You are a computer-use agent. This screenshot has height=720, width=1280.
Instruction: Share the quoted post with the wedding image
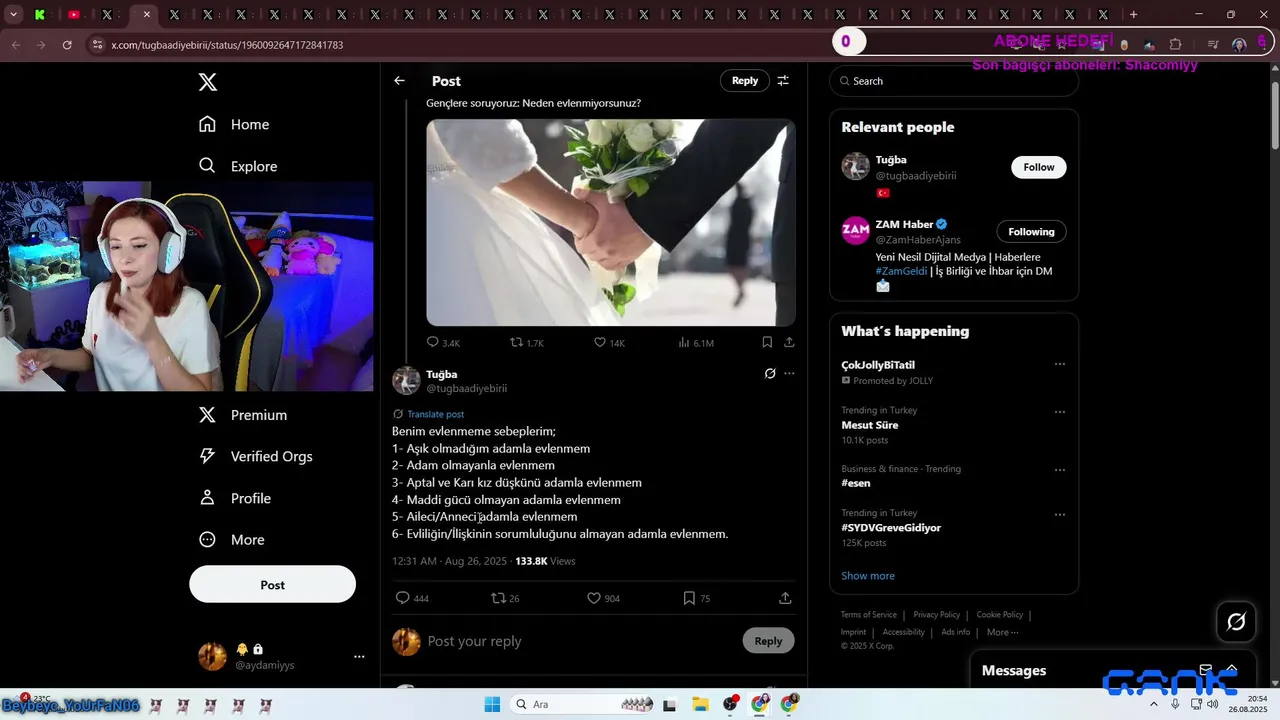[x=789, y=342]
